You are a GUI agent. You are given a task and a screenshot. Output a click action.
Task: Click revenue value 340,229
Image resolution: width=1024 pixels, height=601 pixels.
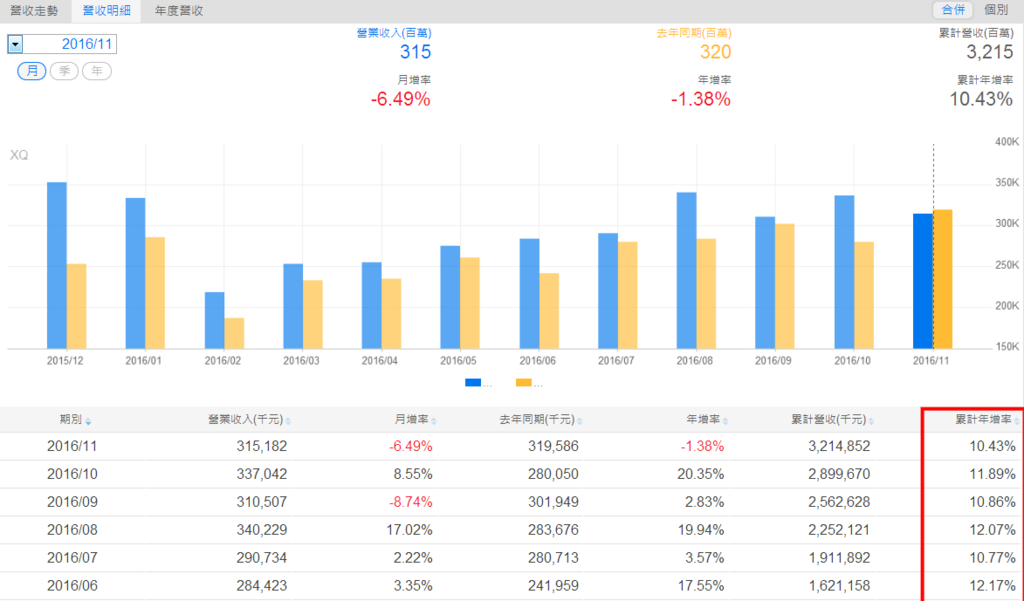pyautogui.click(x=261, y=530)
